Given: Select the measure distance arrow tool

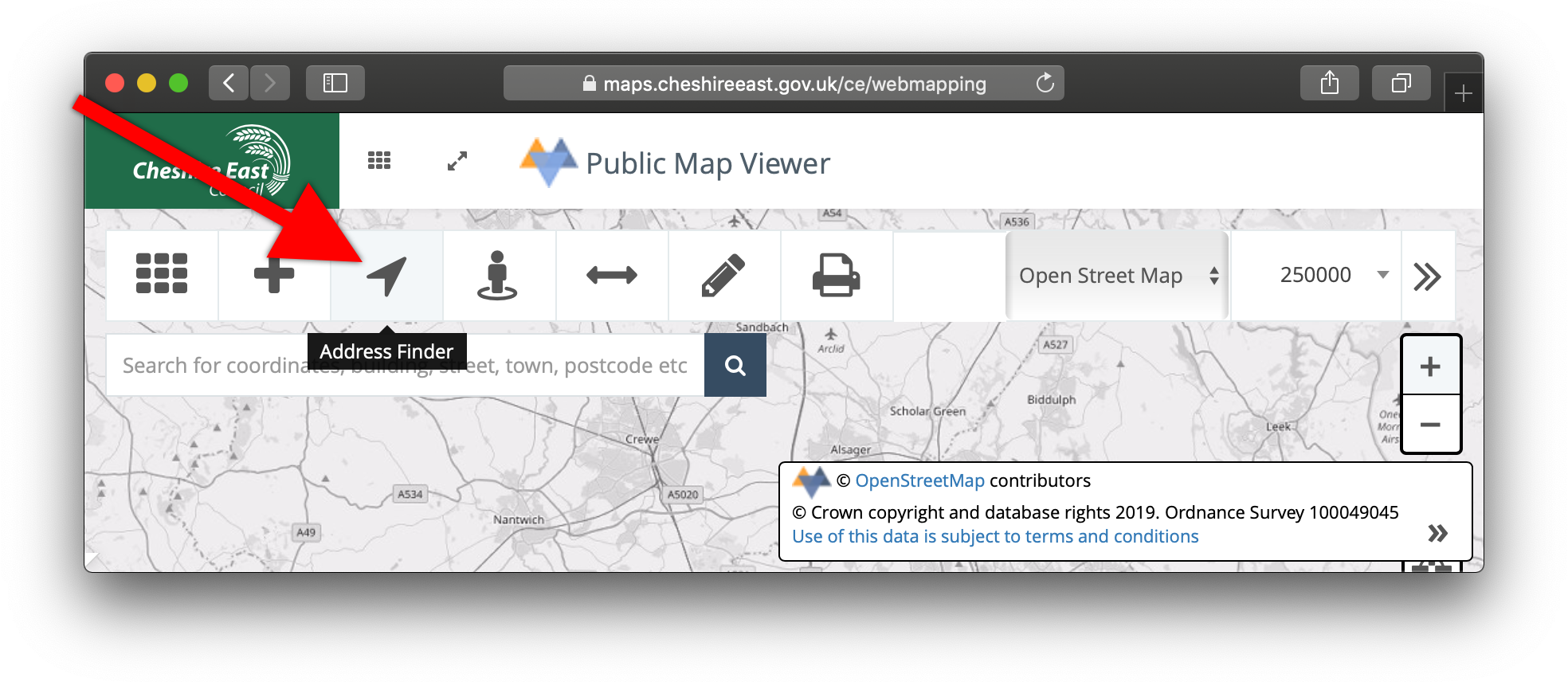Looking at the screenshot, I should pyautogui.click(x=611, y=276).
